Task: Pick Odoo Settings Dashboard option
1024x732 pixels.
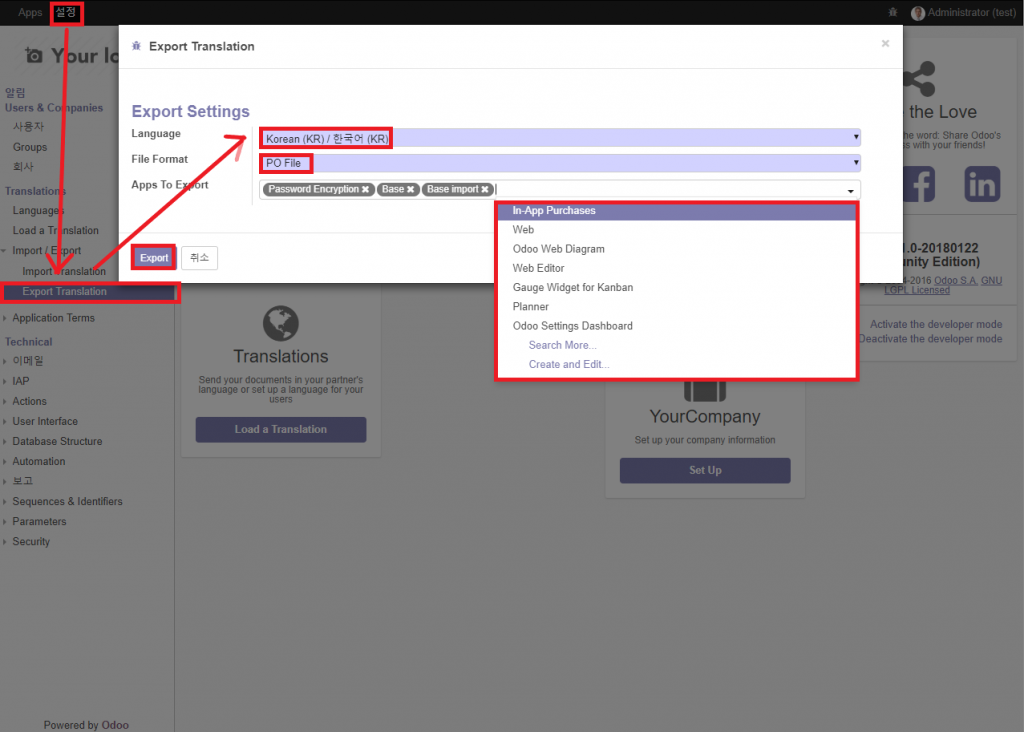Action: point(676,326)
